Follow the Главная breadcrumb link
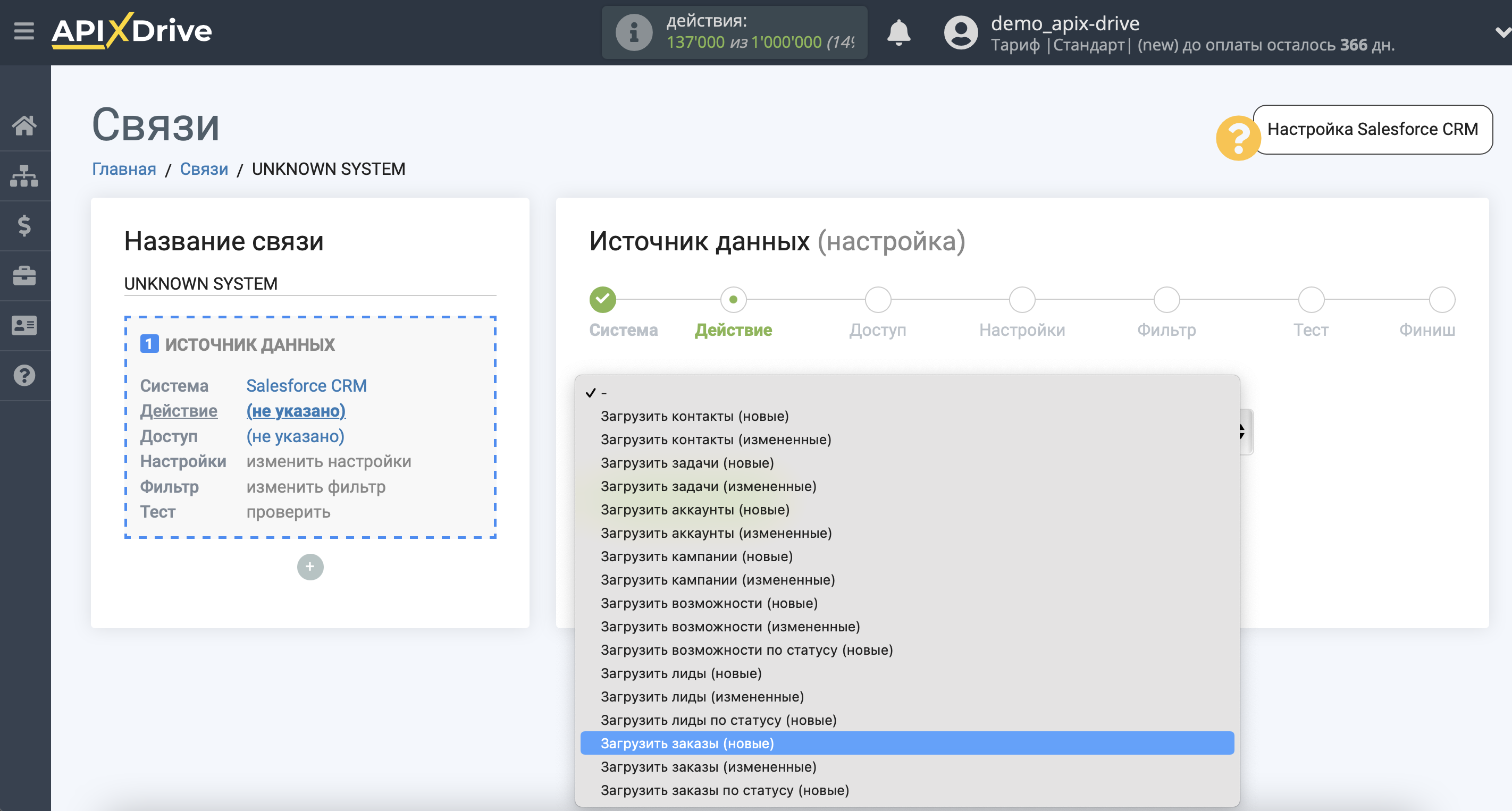 click(x=124, y=169)
